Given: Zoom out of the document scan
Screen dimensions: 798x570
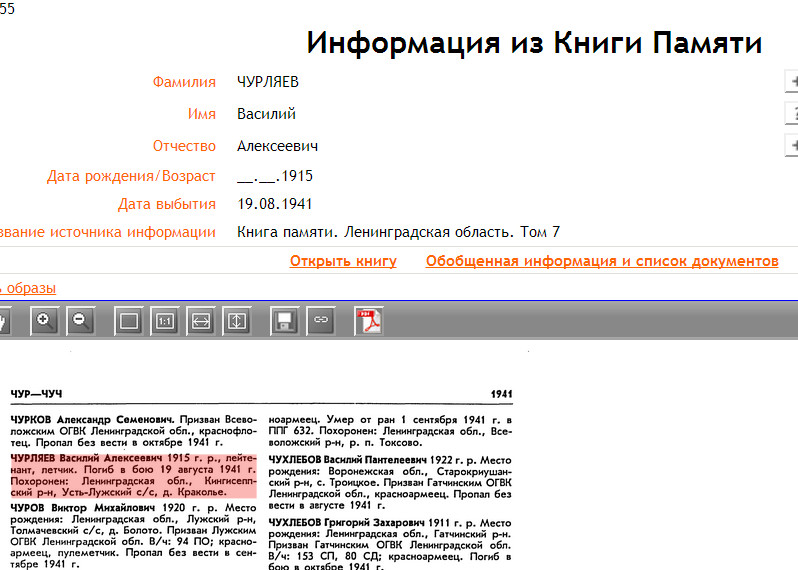Looking at the screenshot, I should [x=81, y=321].
